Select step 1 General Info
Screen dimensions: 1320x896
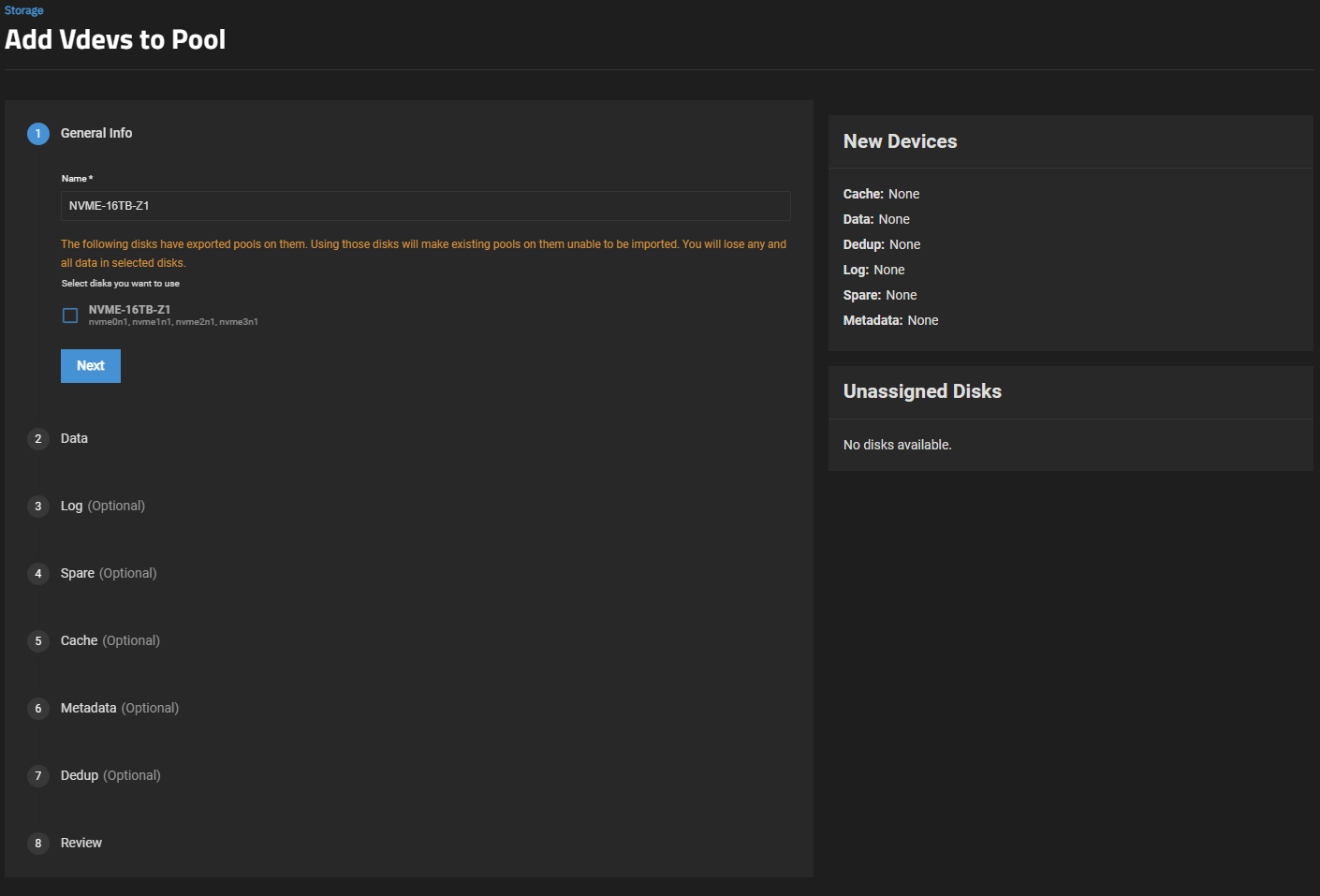pos(81,134)
